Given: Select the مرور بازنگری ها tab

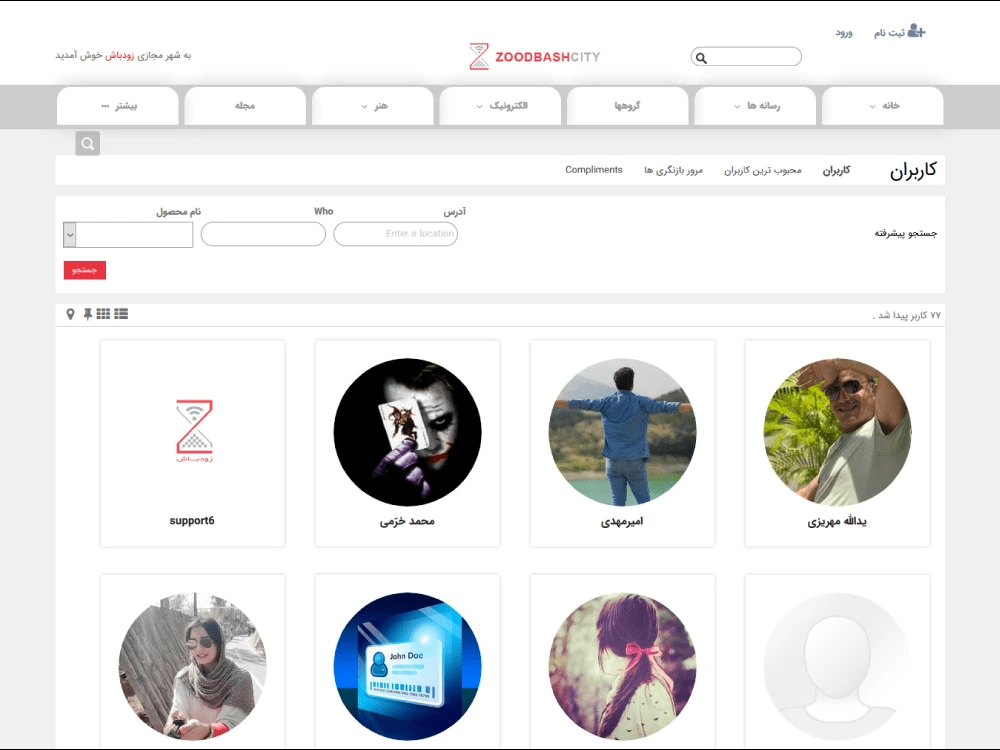Looking at the screenshot, I should 673,170.
